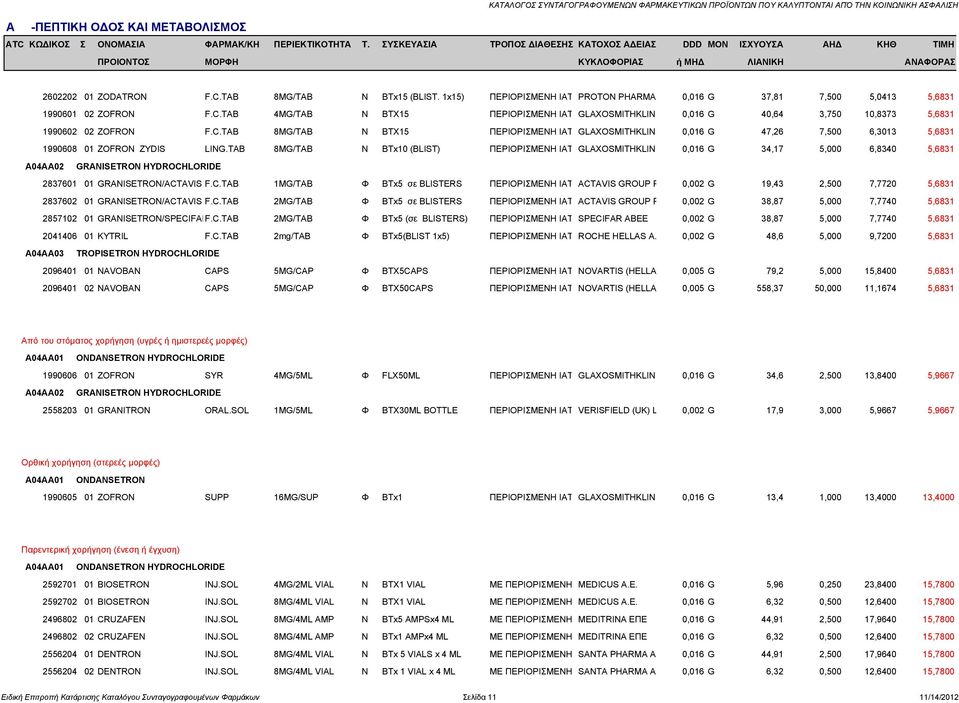Click the ΚΑΤΟΧΟΣ ΑΔΕΙΑΣ ΚΥΚΛΟΦΟΡΙΑΣ header

tap(616, 53)
